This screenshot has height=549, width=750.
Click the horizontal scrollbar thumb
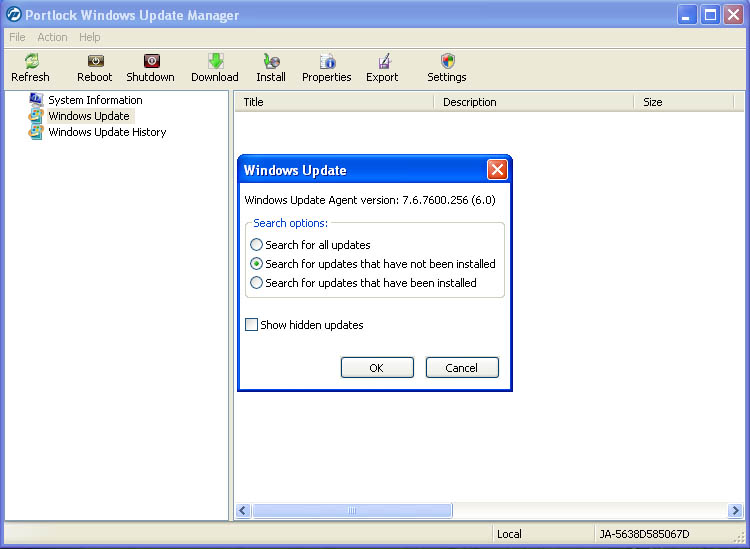coord(352,510)
